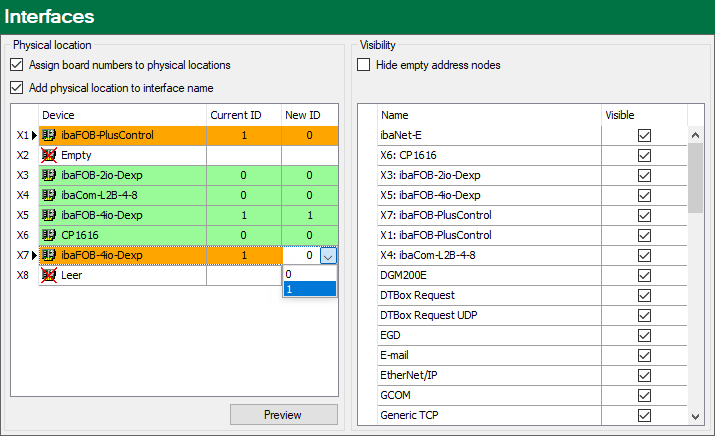
Task: Click the ibaCom-L2B-4-8 board icon
Action: pyautogui.click(x=48, y=195)
